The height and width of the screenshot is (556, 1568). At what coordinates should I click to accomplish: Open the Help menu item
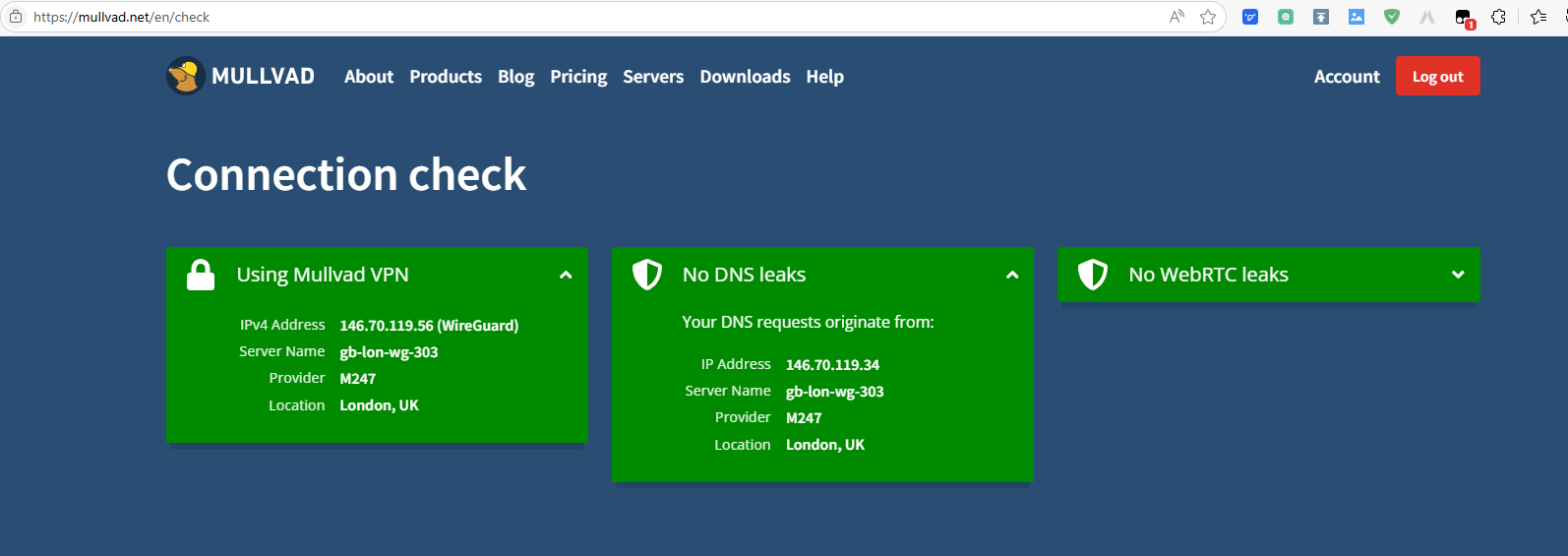(x=824, y=77)
